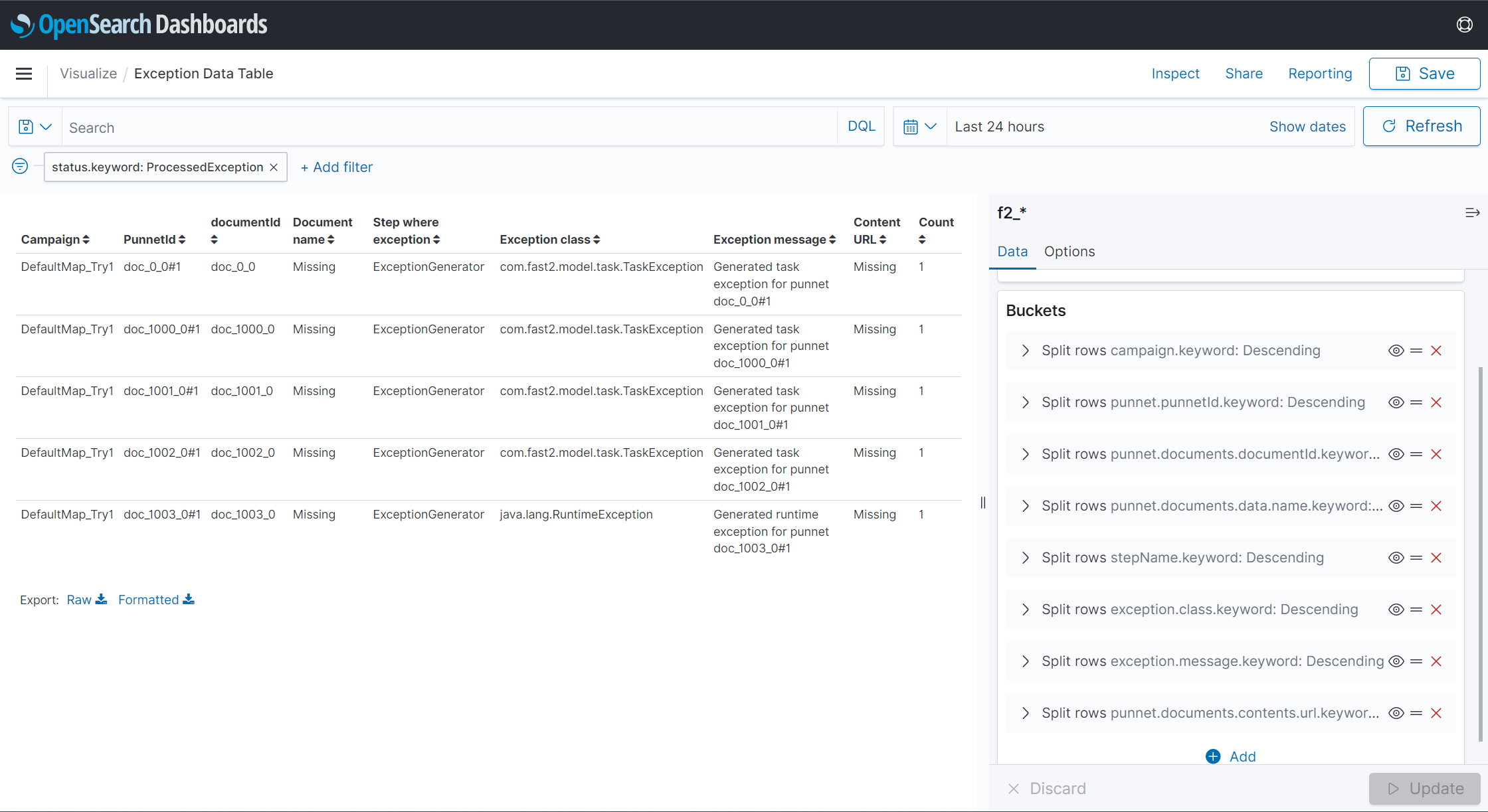Screen dimensions: 1488x812
Task: Open the DQL query language selector
Action: [860, 126]
